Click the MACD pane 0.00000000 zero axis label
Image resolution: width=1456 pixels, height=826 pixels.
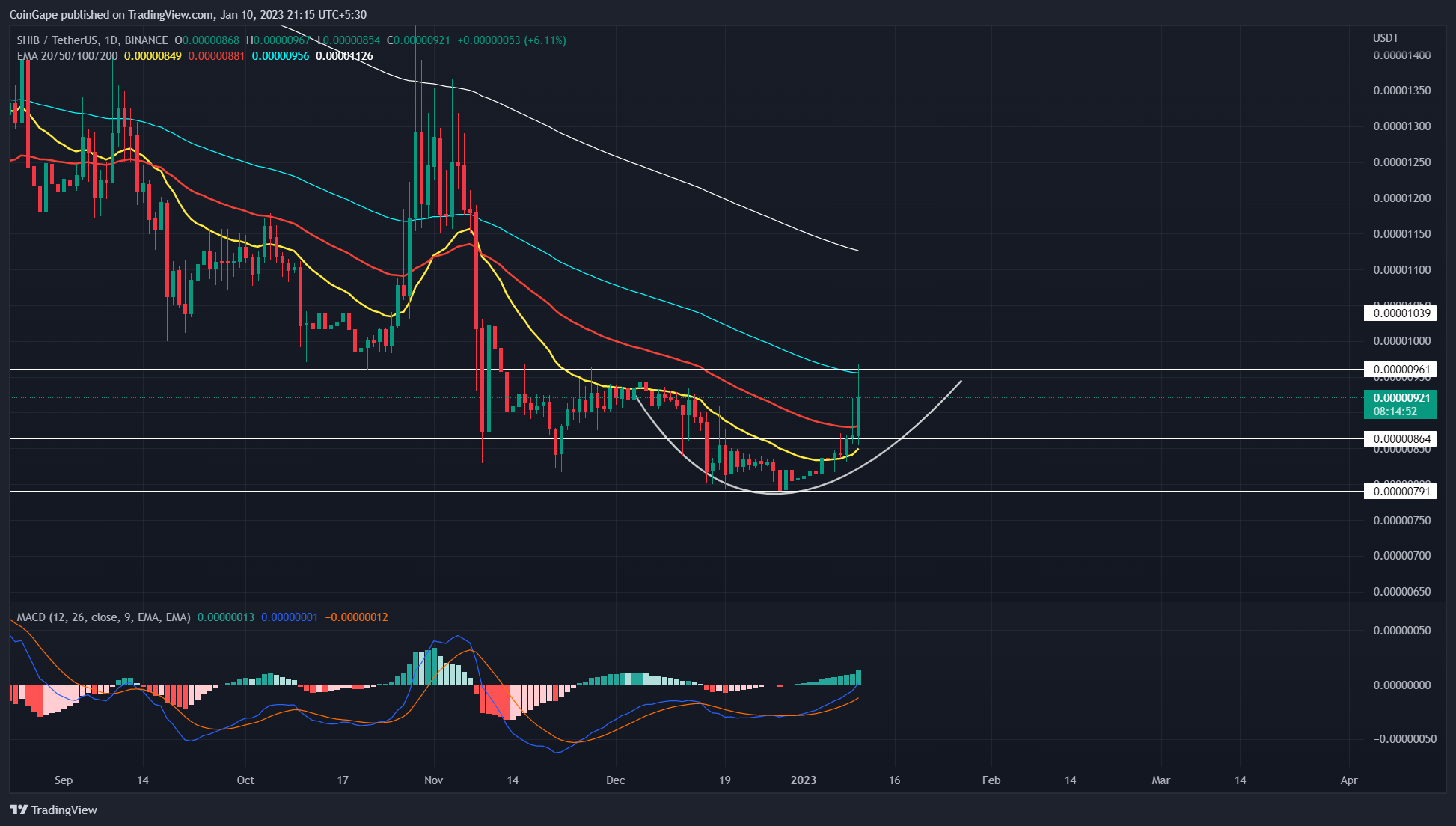1402,685
